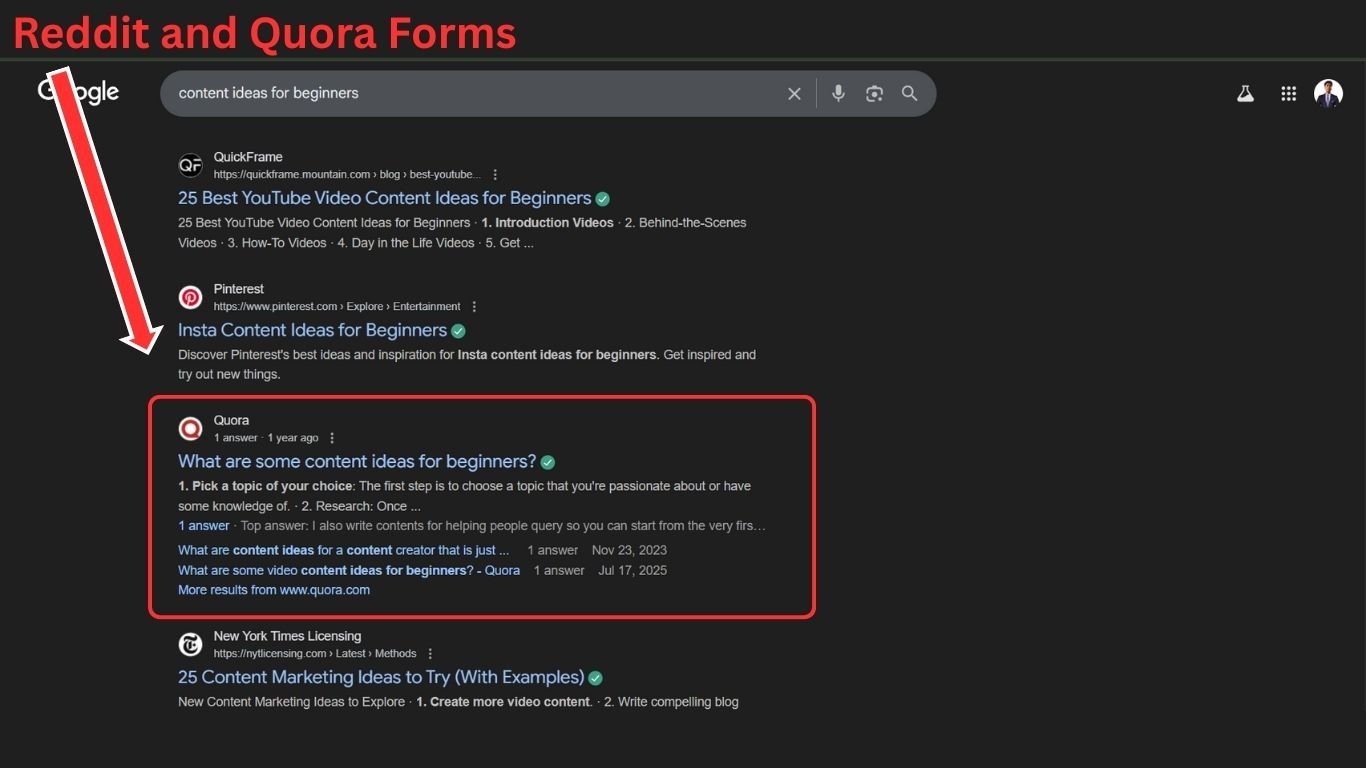Click 'Jul 17, 2025' date in Quora sublinks
Image resolution: width=1366 pixels, height=768 pixels.
tap(632, 570)
